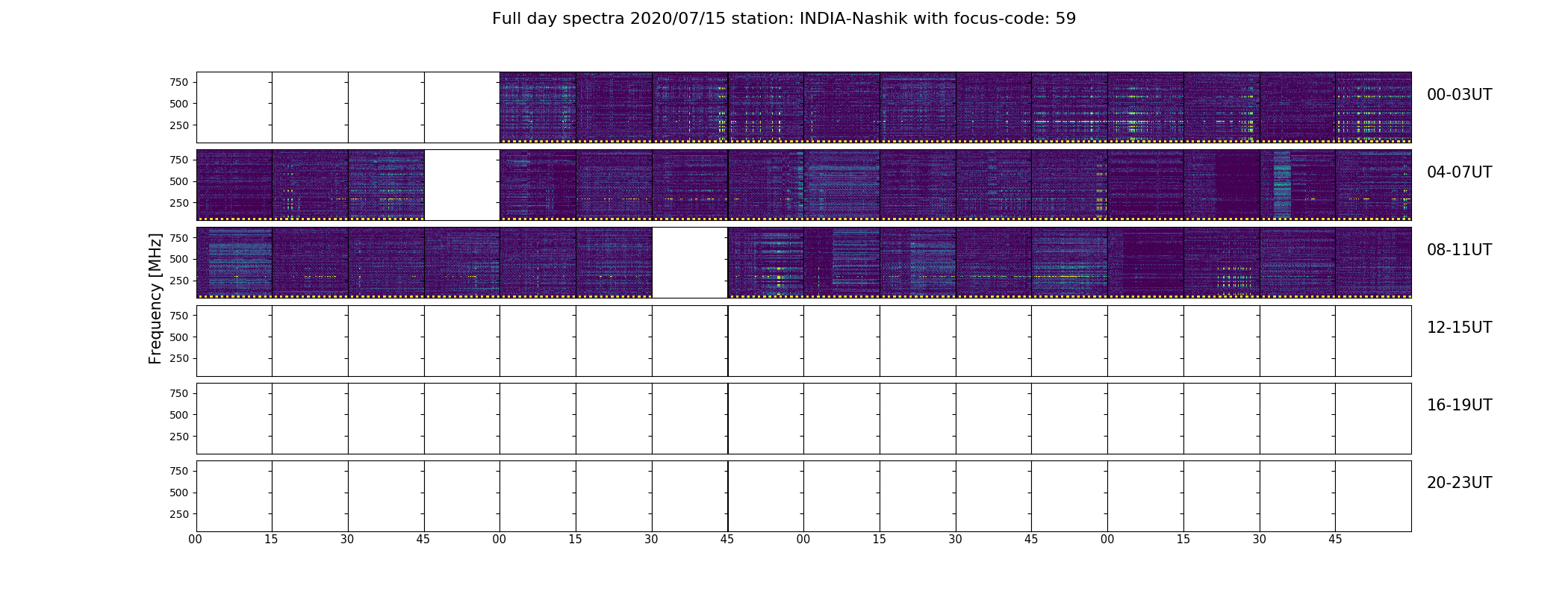Click the leftmost '00' time-axis tick label
The width and height of the screenshot is (1568, 597).
(196, 540)
